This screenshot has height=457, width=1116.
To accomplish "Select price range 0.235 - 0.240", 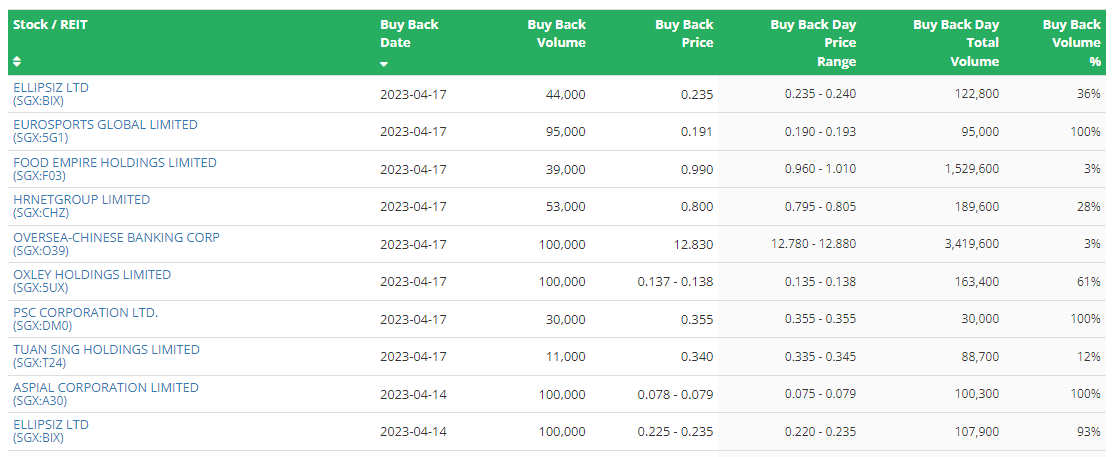I will click(x=821, y=94).
